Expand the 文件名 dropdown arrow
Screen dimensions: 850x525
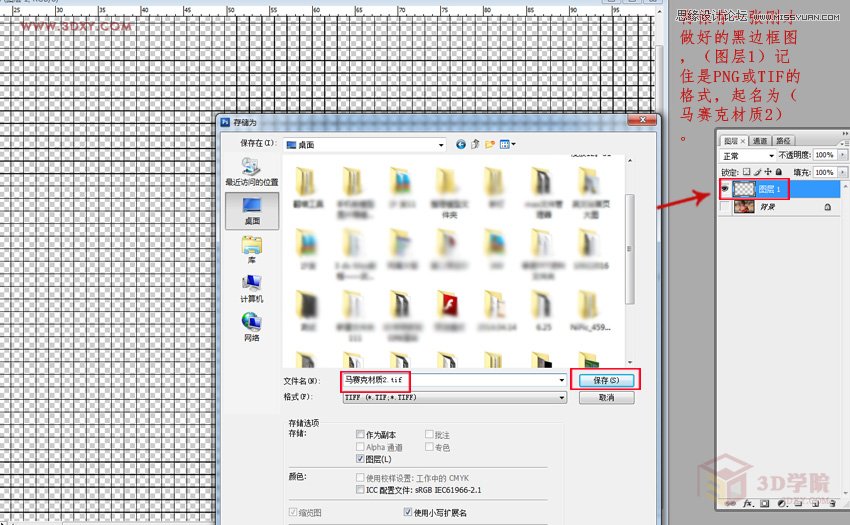click(562, 380)
